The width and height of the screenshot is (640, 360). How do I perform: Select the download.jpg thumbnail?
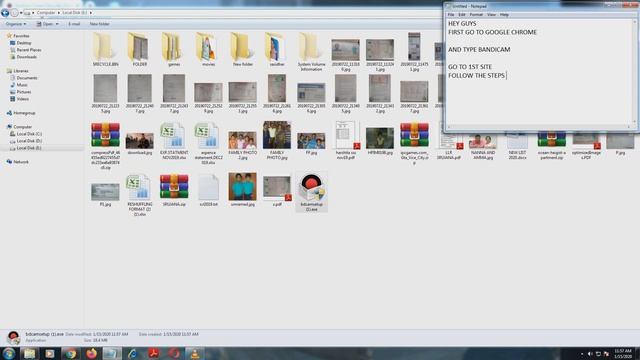pyautogui.click(x=140, y=141)
